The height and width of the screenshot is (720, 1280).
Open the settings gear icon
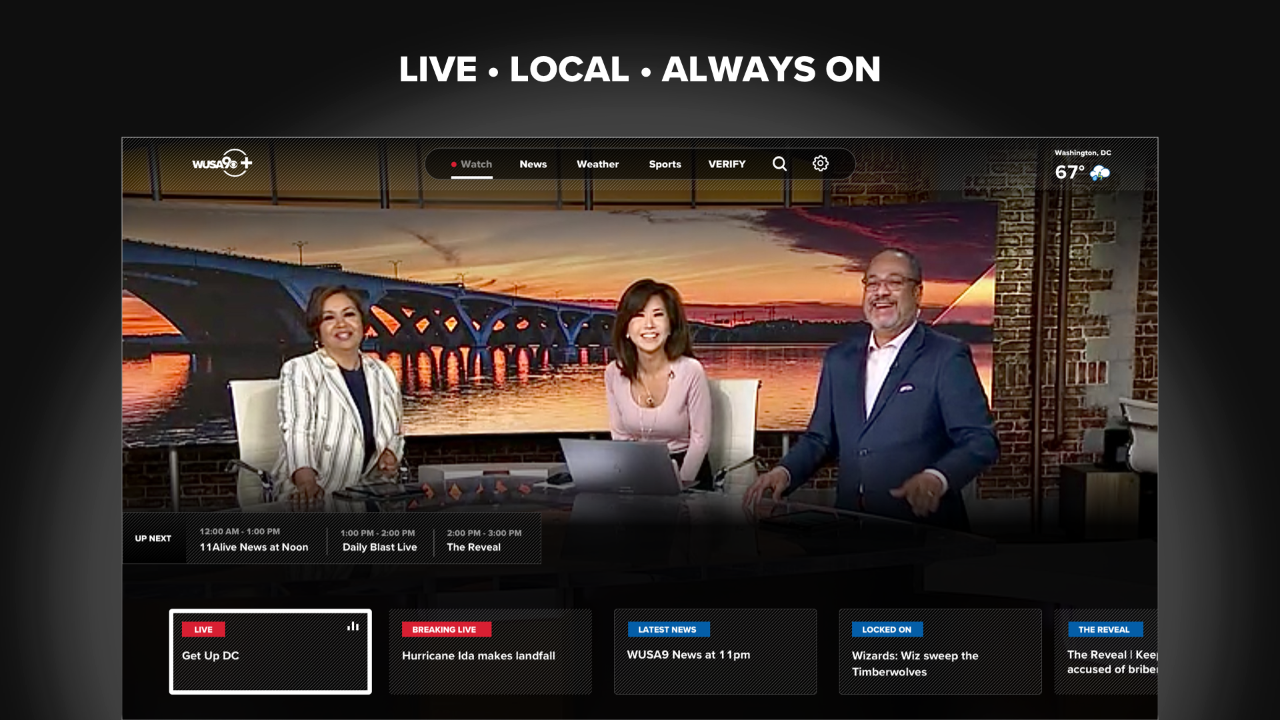(821, 163)
